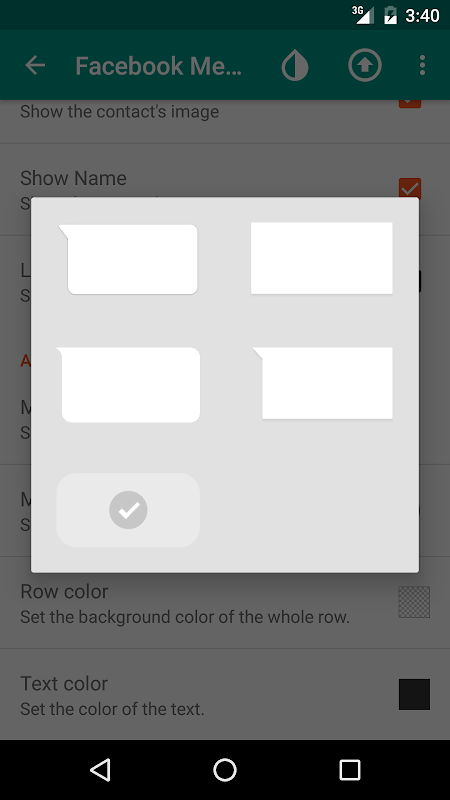Tap the circular upload arrow icon
Screen dimensions: 450x800
coord(365,65)
